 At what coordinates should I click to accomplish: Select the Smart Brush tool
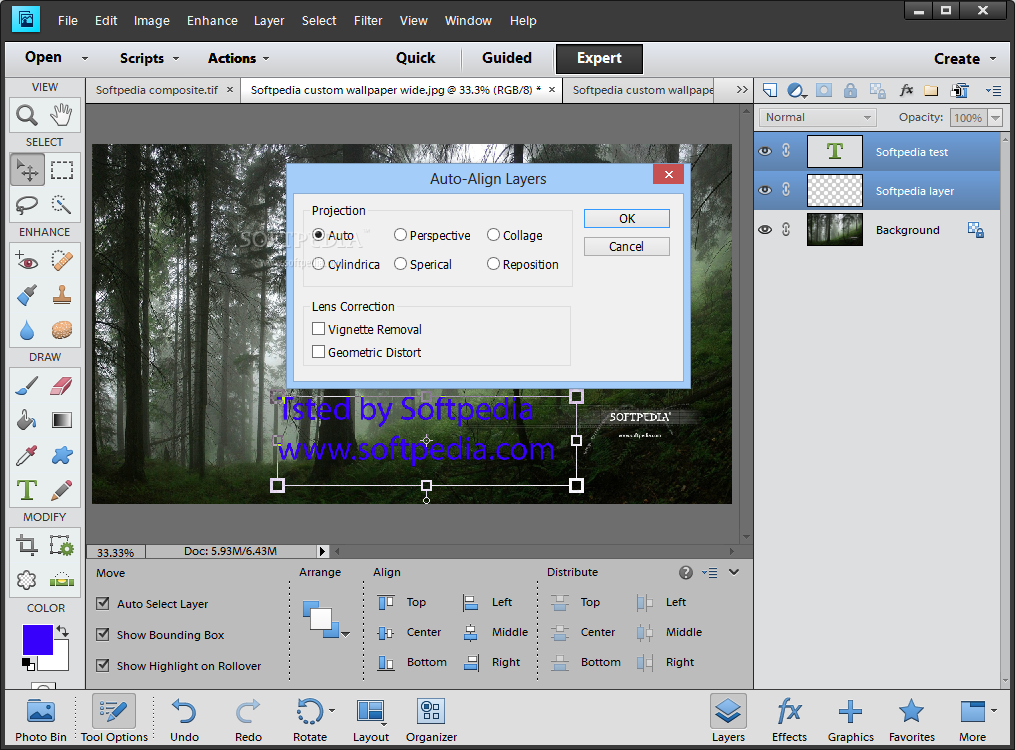point(27,296)
